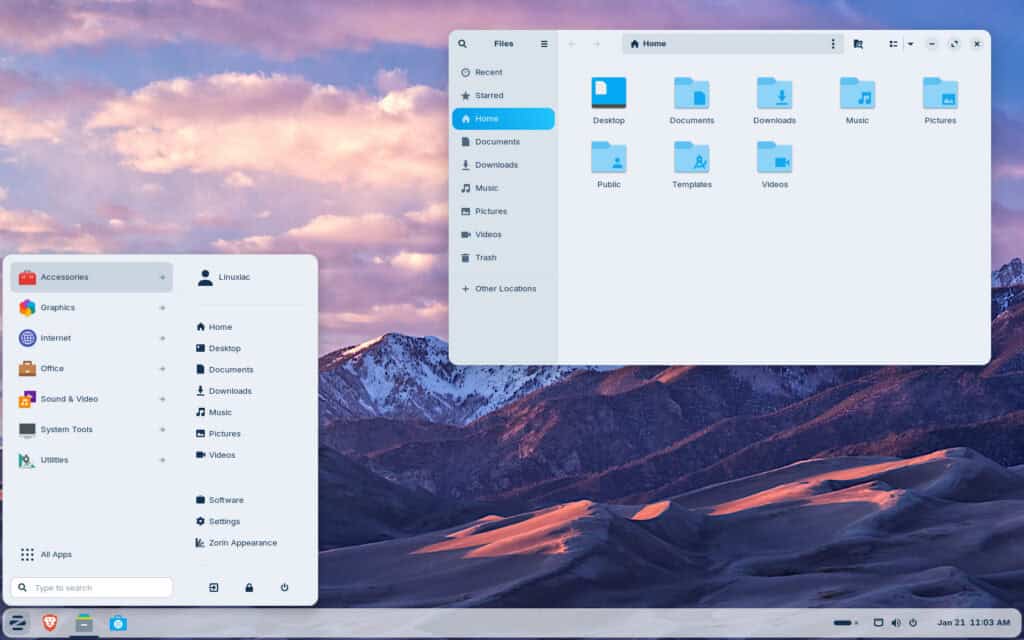Click the back navigation arrow in Files
The height and width of the screenshot is (640, 1024).
tap(571, 43)
